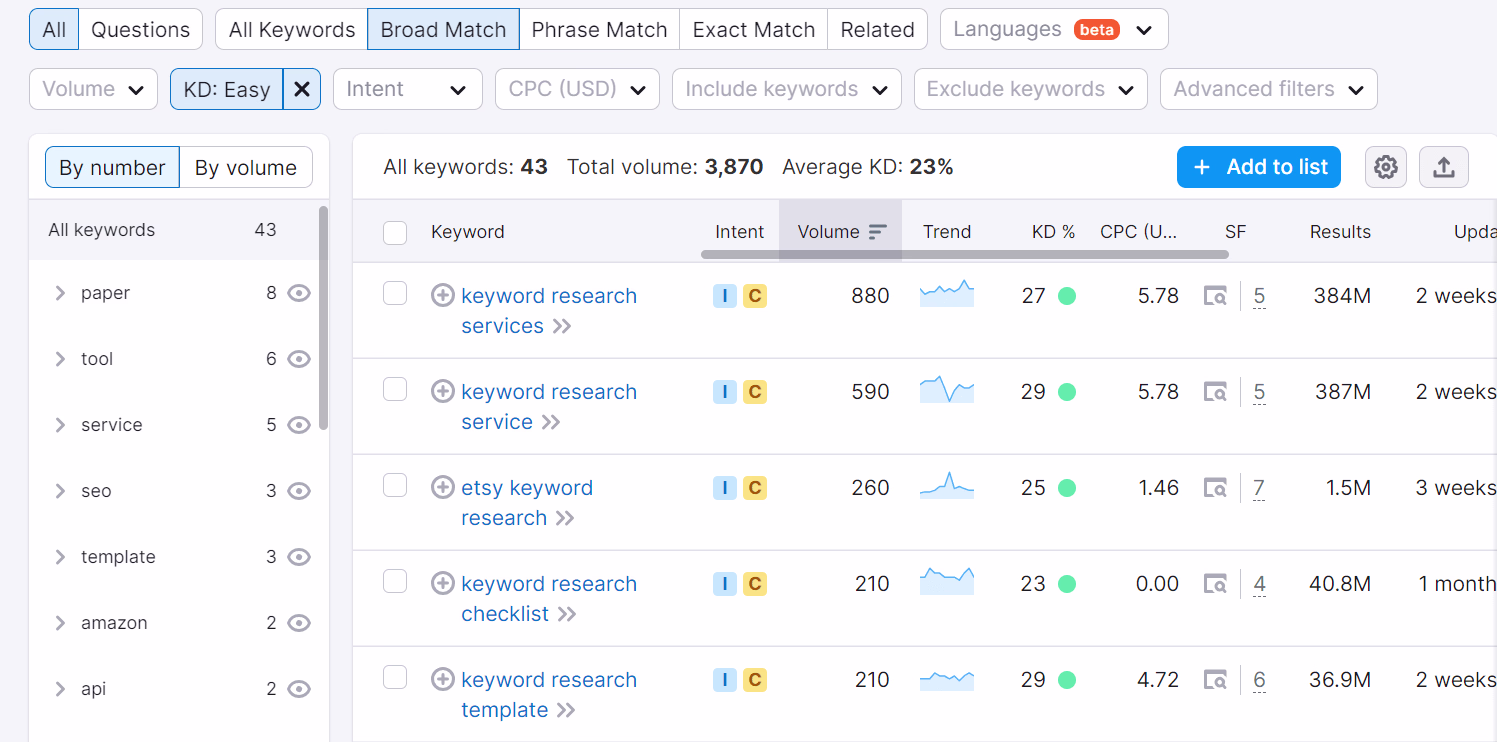View SERP icon for etsy keyword research

(1215, 488)
